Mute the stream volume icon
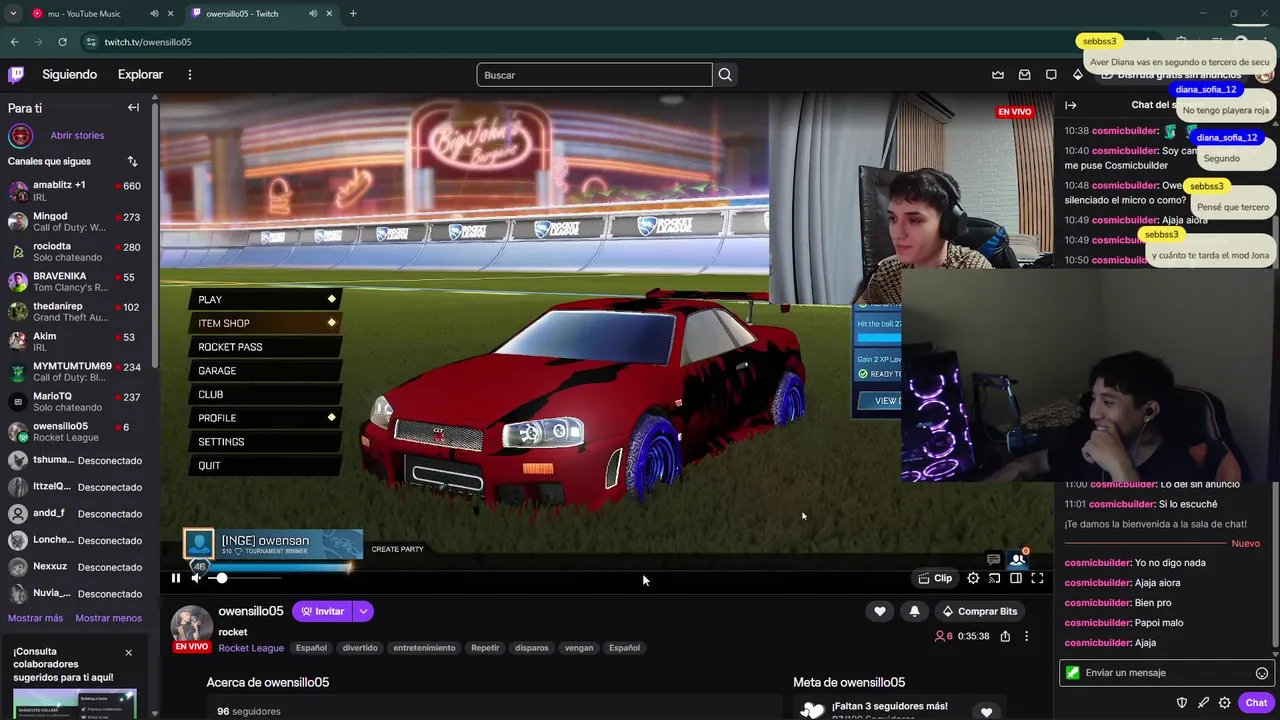 coord(197,578)
